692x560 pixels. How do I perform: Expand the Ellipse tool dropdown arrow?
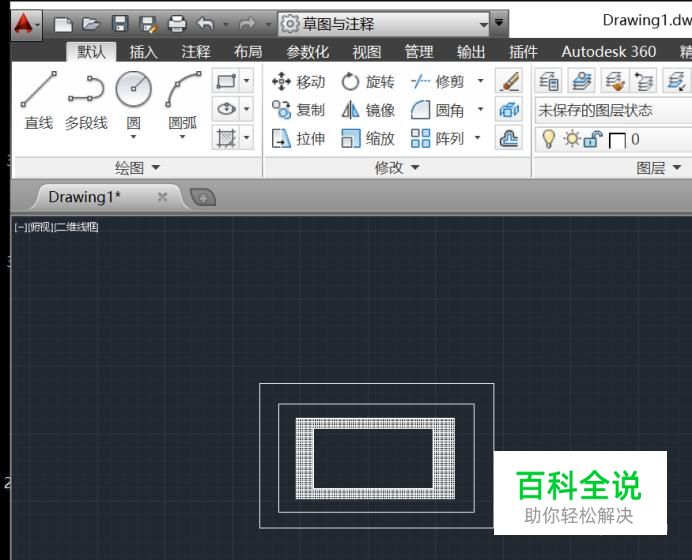click(x=247, y=109)
